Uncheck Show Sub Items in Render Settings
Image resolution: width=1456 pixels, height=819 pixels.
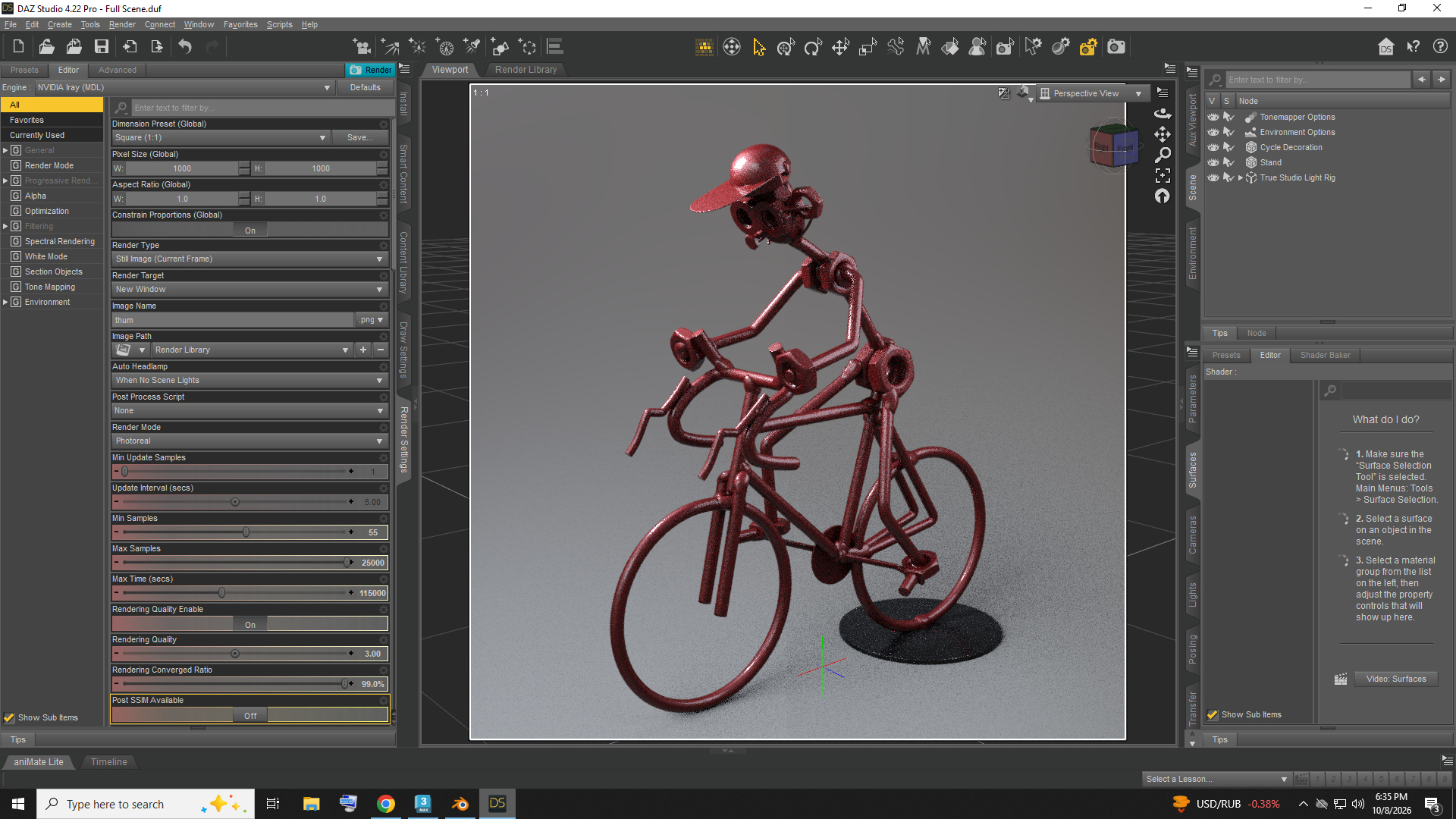pyautogui.click(x=9, y=717)
